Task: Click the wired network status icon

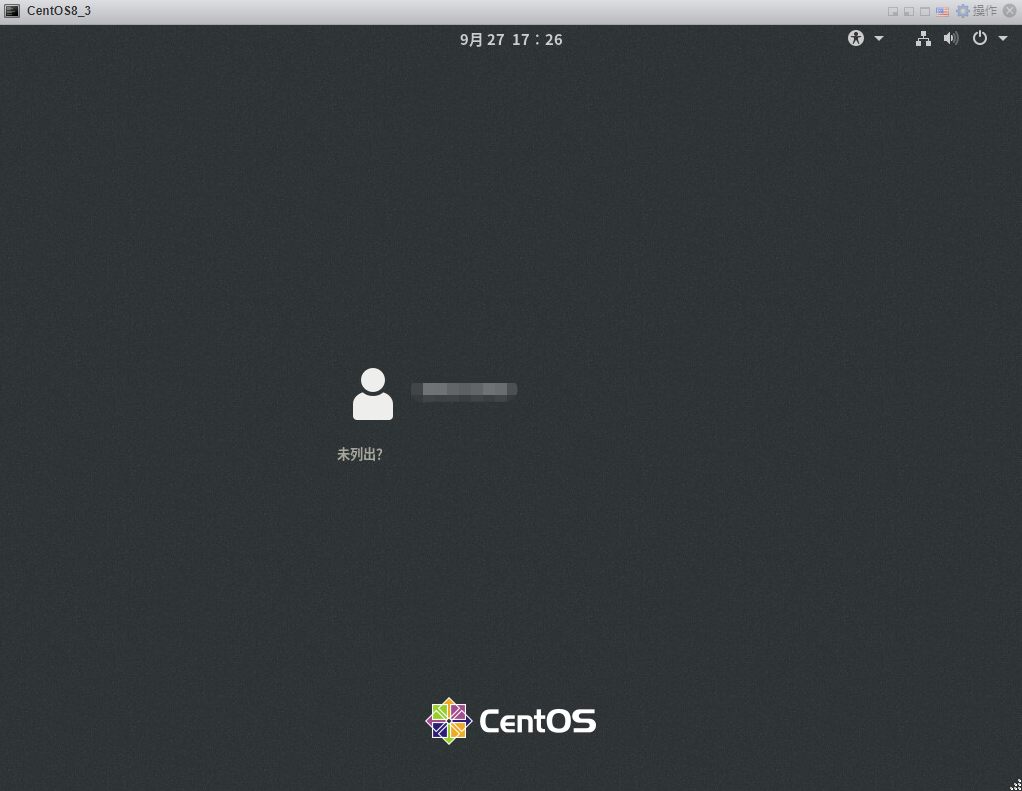Action: pyautogui.click(x=923, y=38)
